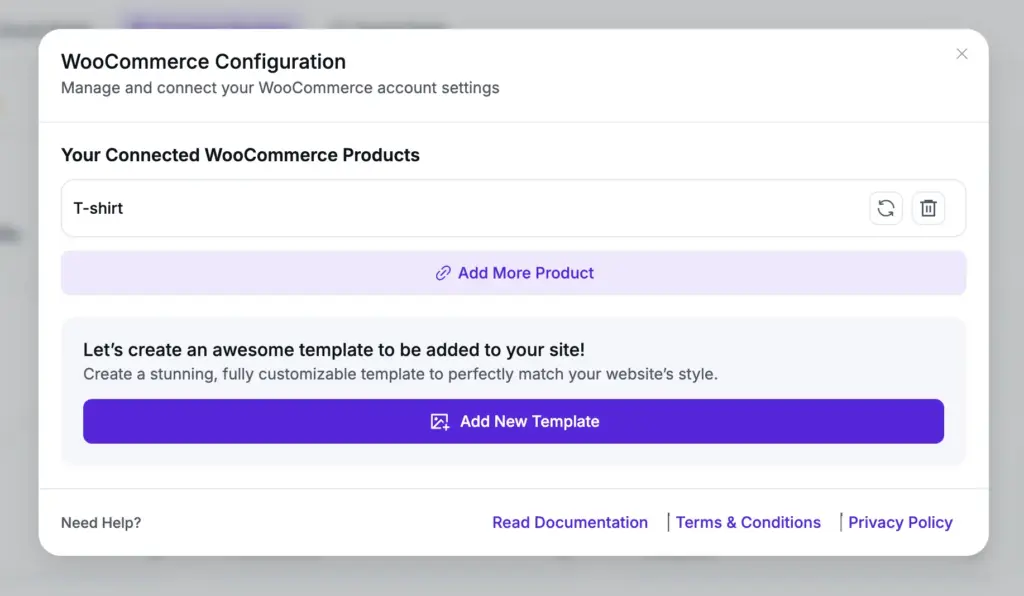Click the 'Let's create an awesome template' heading
Viewport: 1024px width, 596px height.
(334, 350)
